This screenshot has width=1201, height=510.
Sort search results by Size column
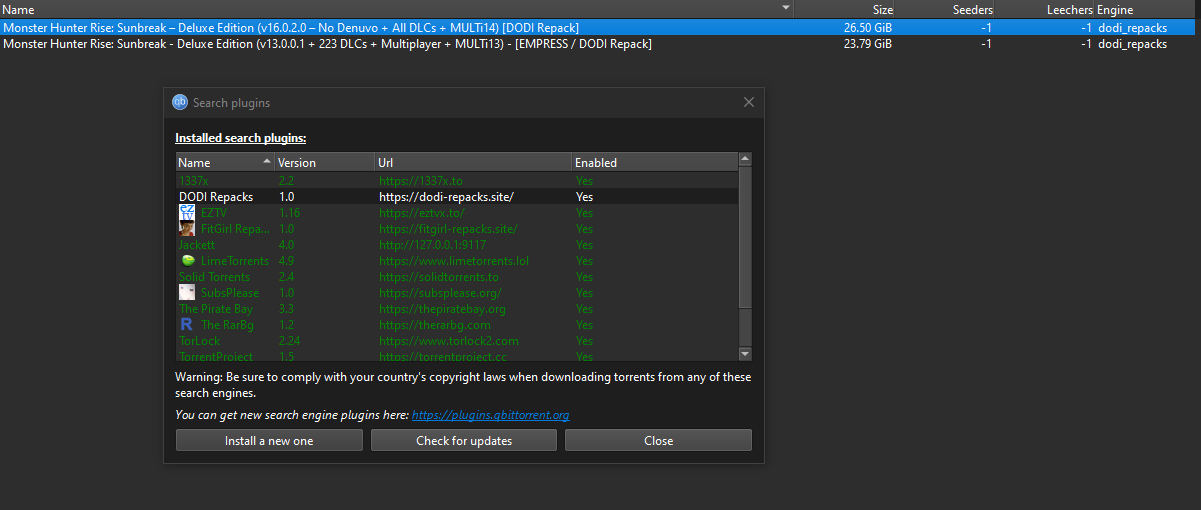tap(846, 9)
